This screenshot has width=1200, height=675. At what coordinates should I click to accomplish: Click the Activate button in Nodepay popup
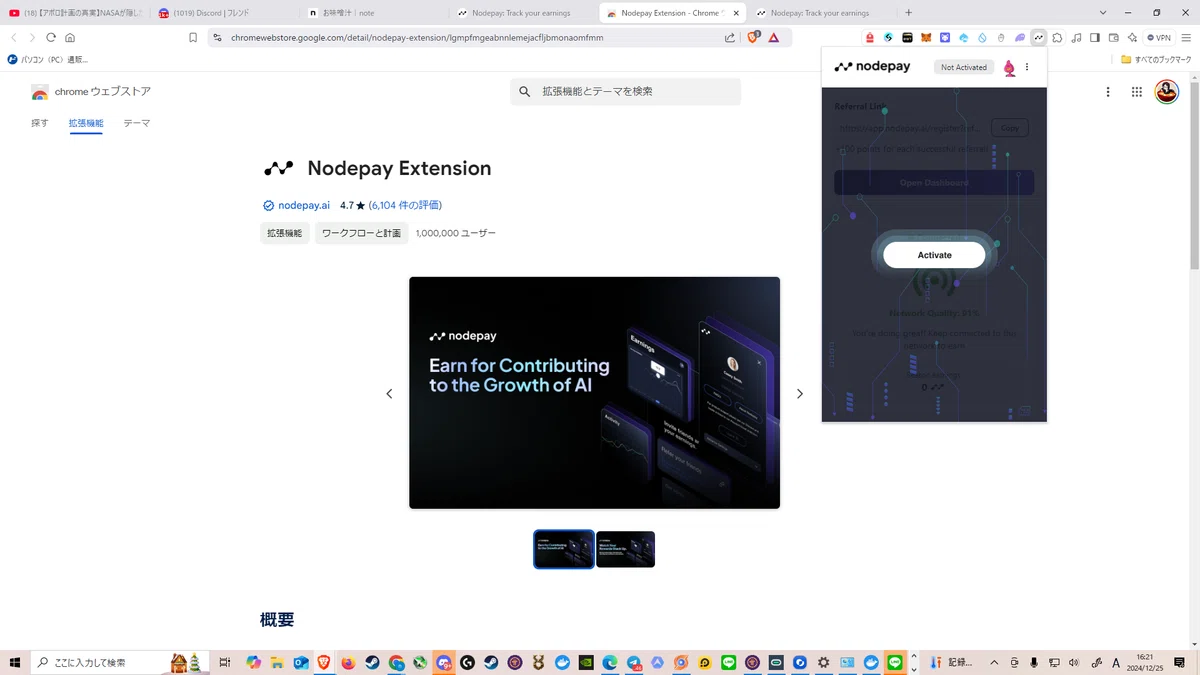[934, 255]
